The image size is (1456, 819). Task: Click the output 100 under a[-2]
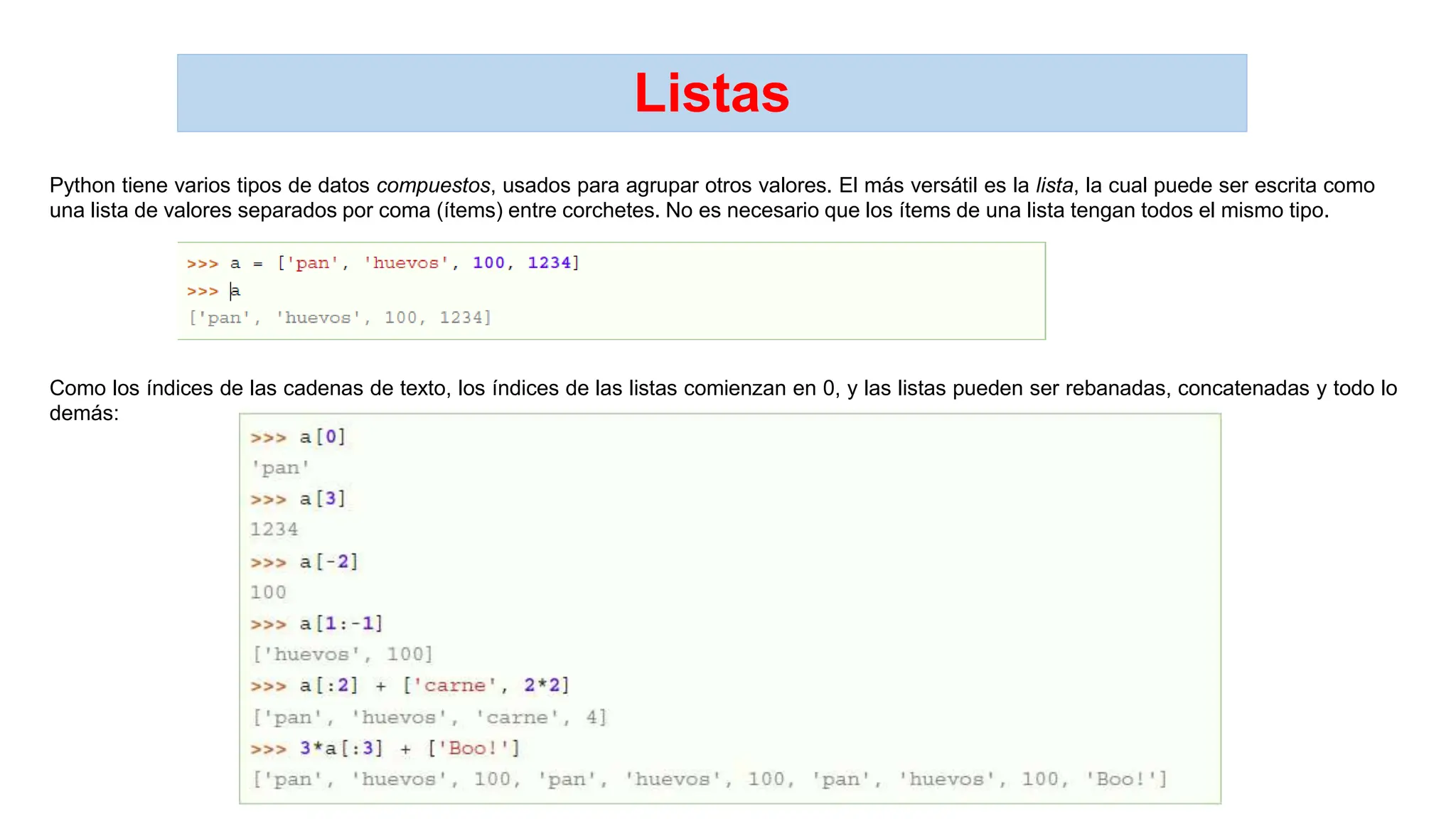268,592
